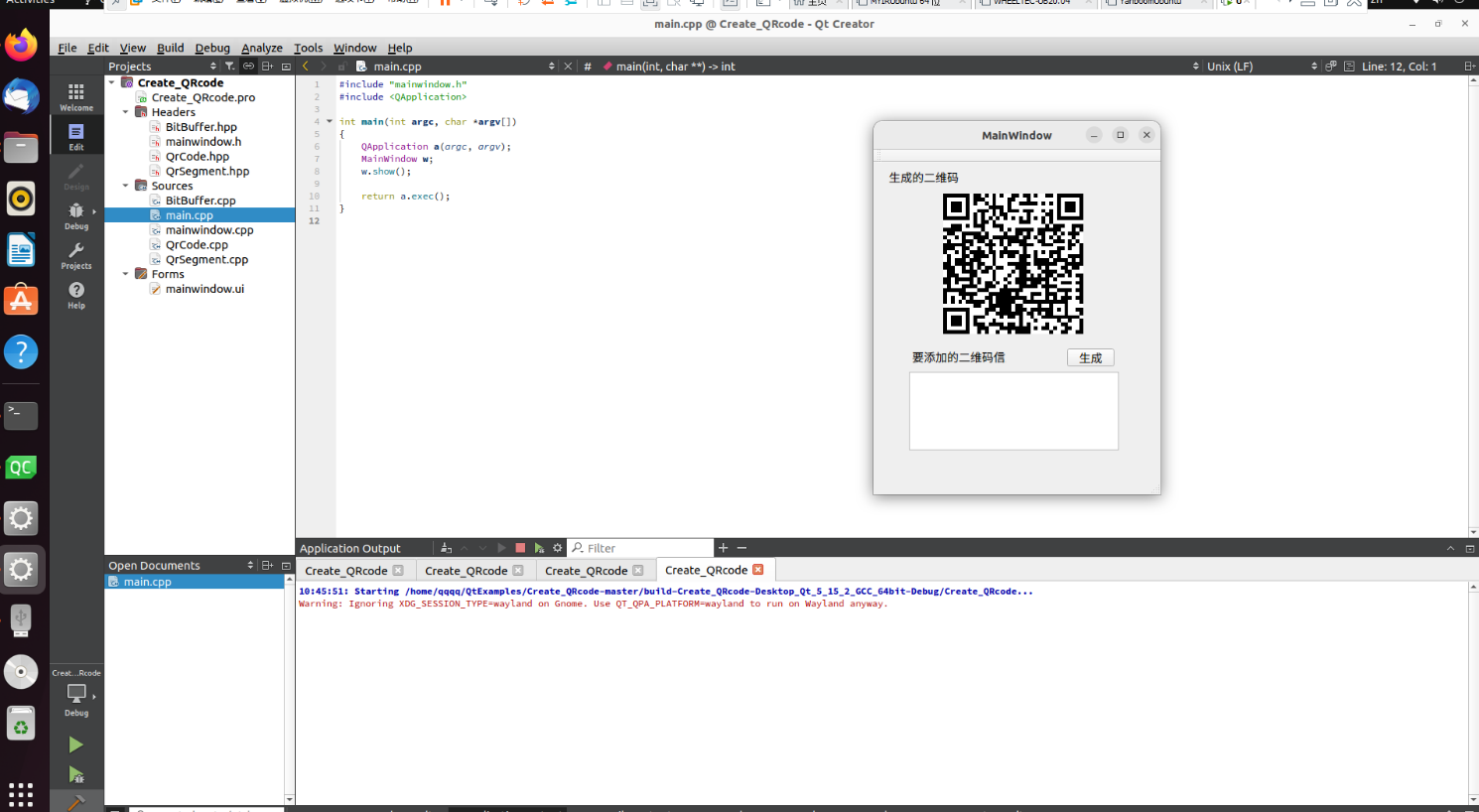Image resolution: width=1479 pixels, height=812 pixels.
Task: Open Application Output settings gear
Action: point(558,548)
